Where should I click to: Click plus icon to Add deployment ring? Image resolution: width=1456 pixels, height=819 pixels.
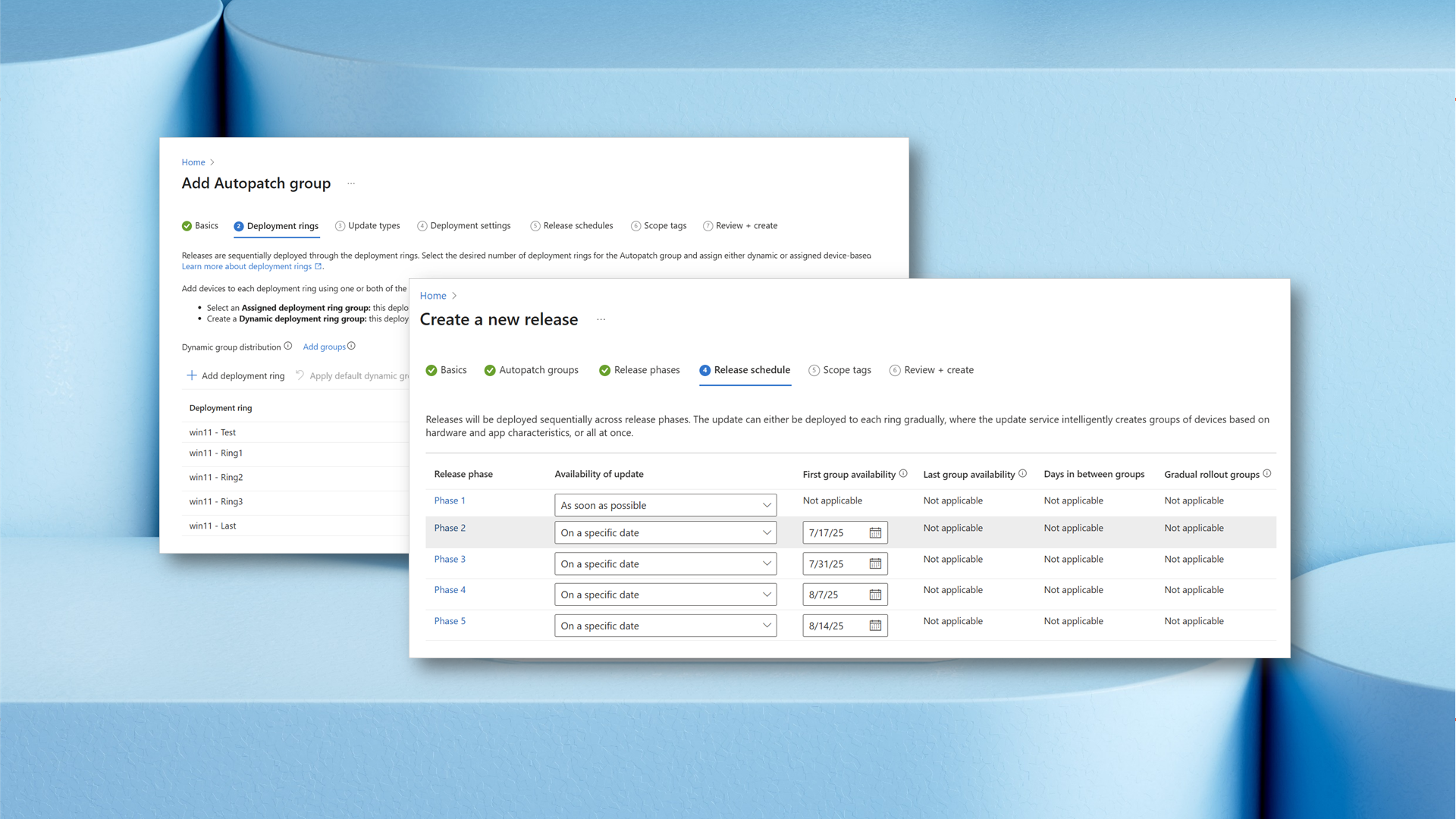[x=192, y=375]
